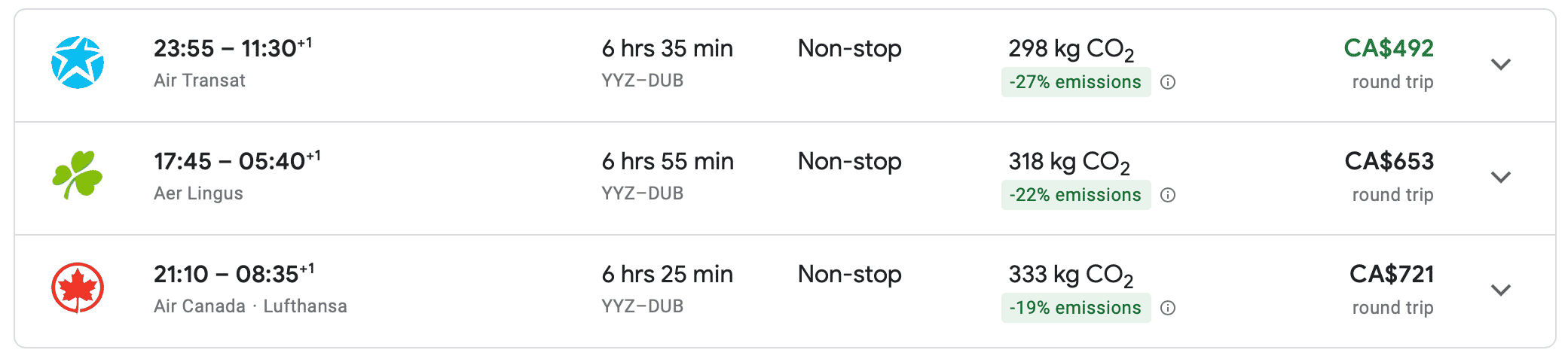Select the CA$653 round trip price
This screenshot has width=1568, height=359.
click(x=1389, y=162)
